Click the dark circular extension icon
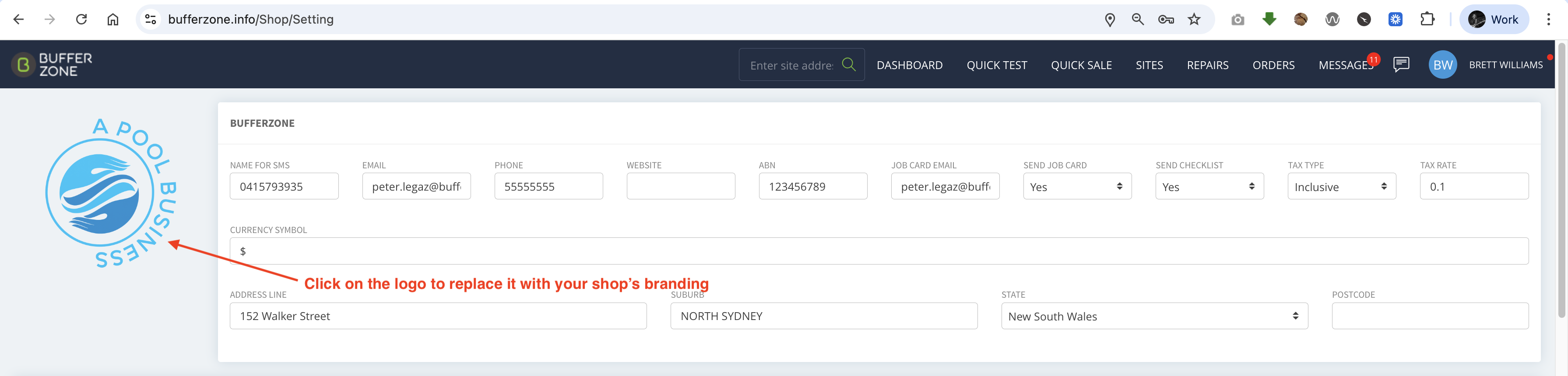 click(x=1364, y=20)
